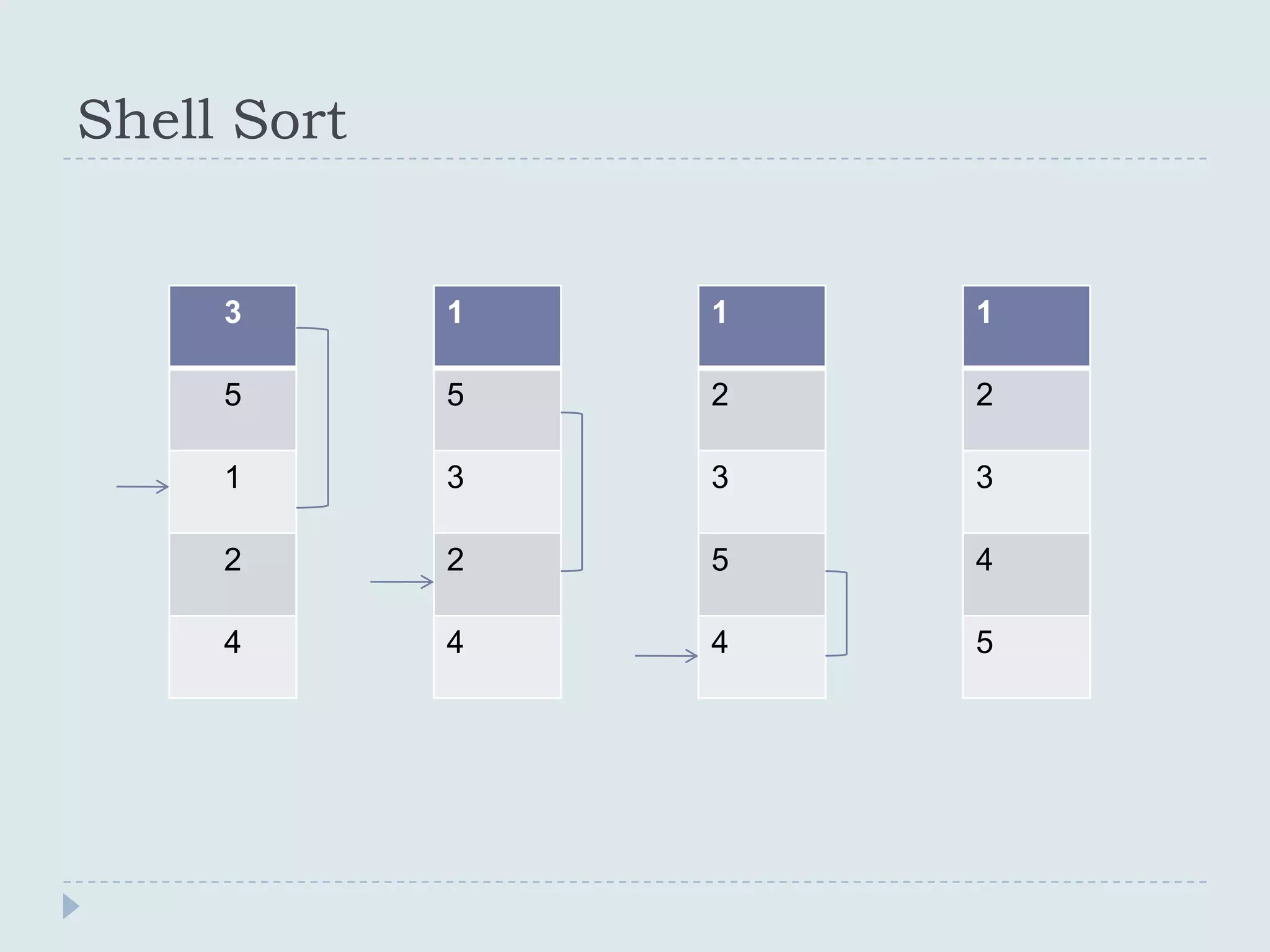This screenshot has width=1270, height=952.
Task: Click cell 5 in the first column
Action: coord(233,409)
